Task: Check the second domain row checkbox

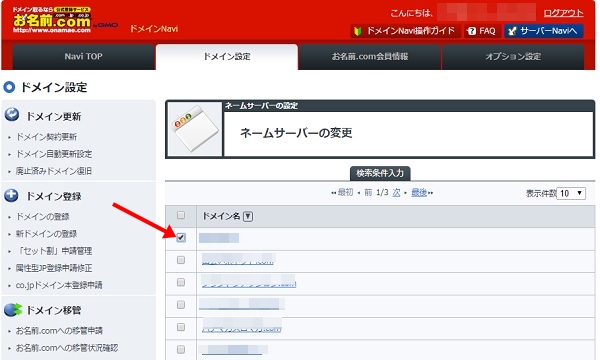Action: [181, 260]
